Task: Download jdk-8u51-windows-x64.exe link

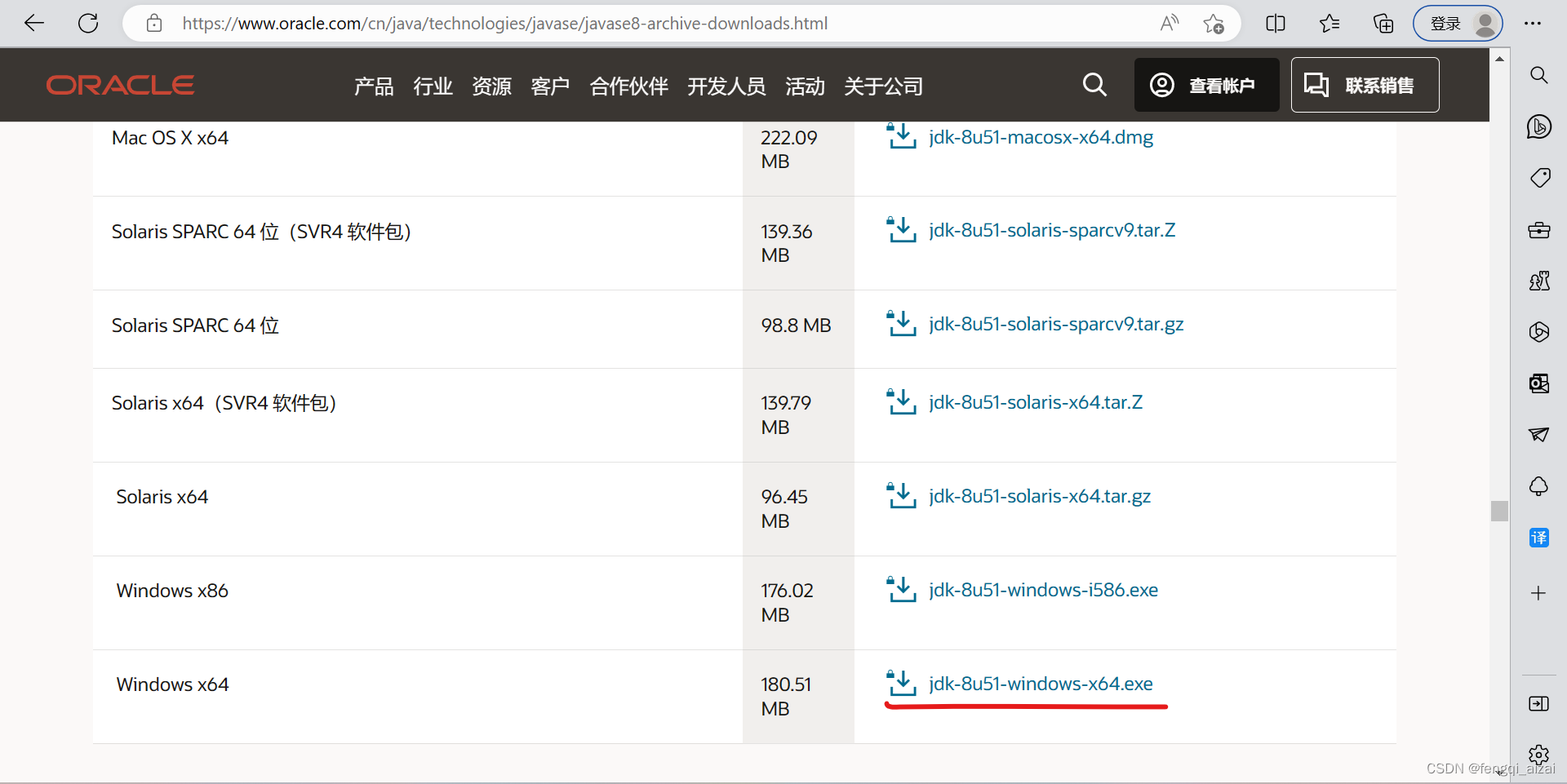Action: click(x=1041, y=684)
